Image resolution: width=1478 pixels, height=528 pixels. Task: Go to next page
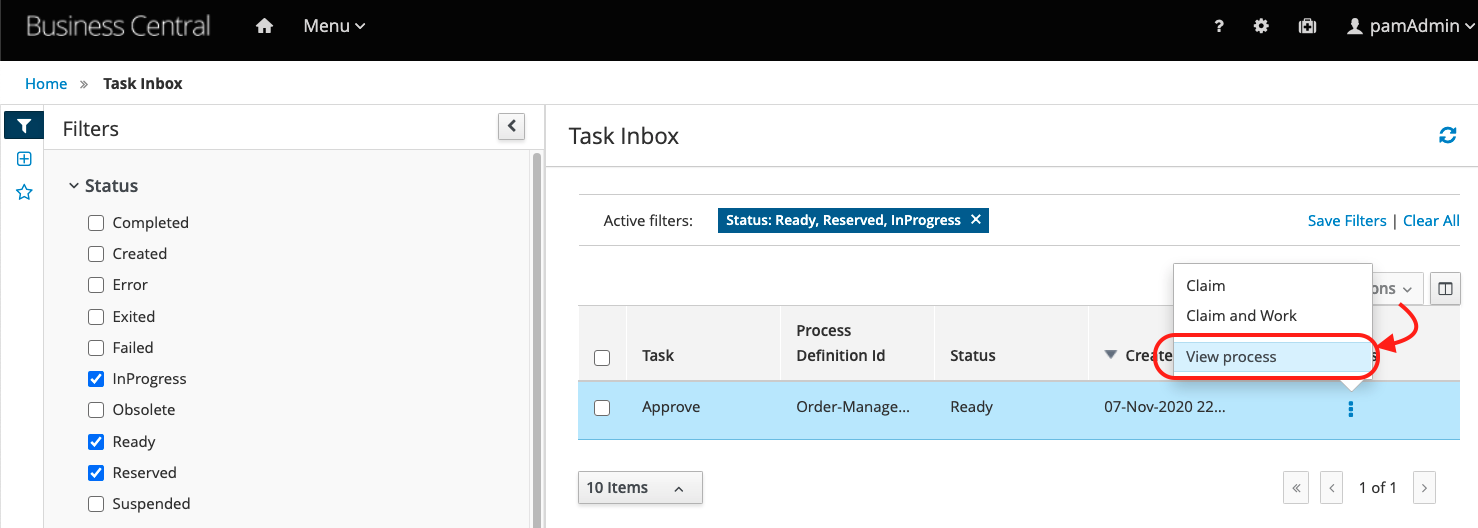[1424, 488]
